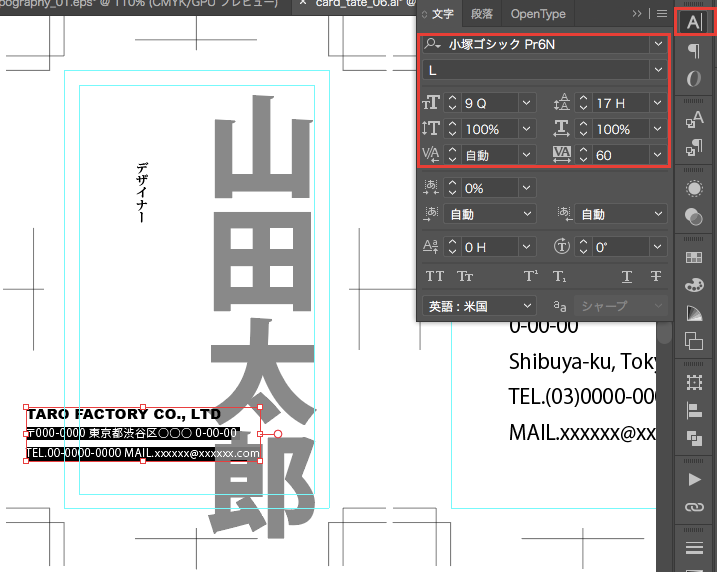
Task: Open the Paragraph panel icon in dock
Action: [693, 51]
